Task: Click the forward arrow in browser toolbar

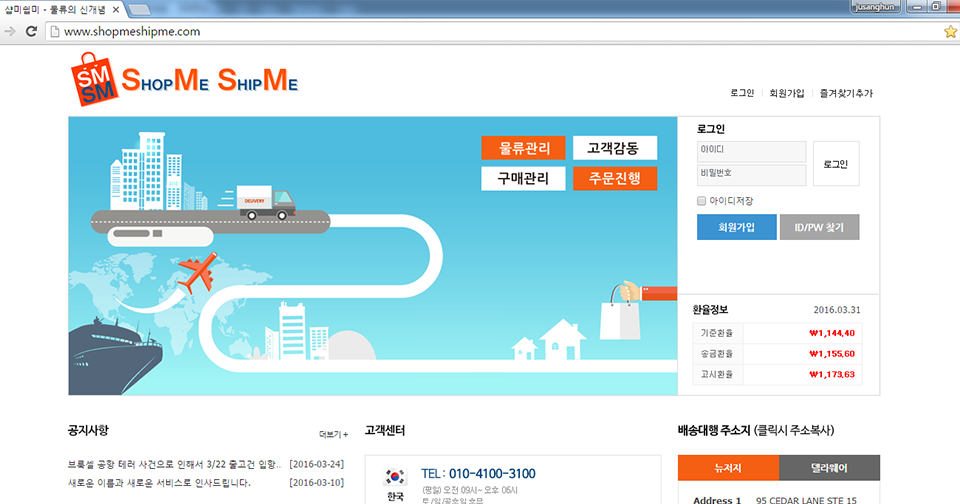Action: pos(10,31)
